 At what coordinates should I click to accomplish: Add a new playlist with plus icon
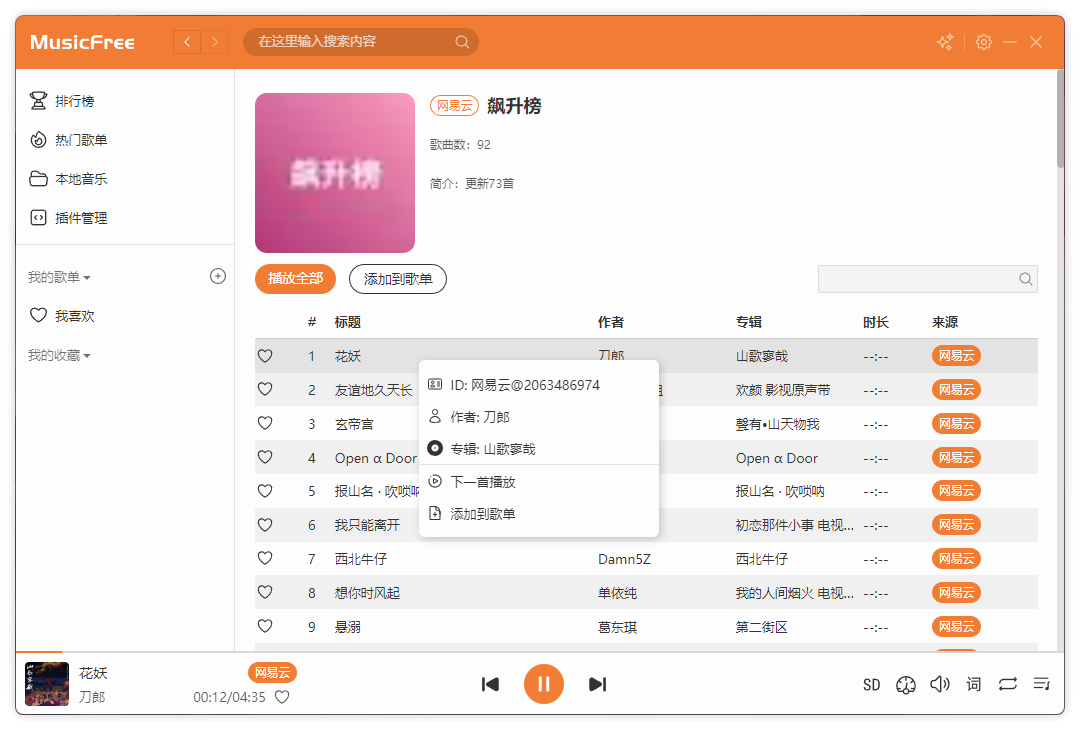[x=218, y=276]
